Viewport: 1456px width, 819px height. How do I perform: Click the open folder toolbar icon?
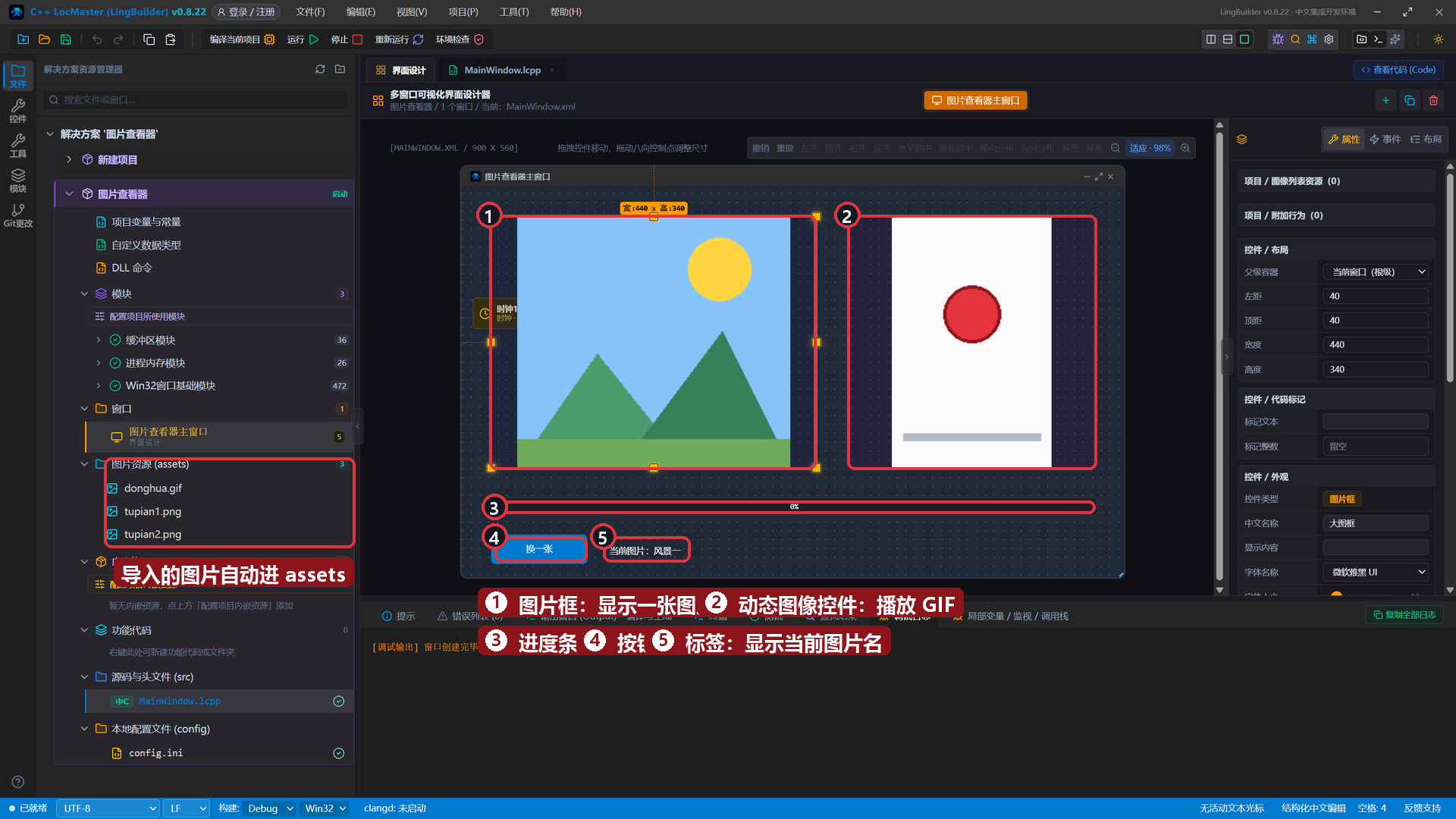pos(44,39)
